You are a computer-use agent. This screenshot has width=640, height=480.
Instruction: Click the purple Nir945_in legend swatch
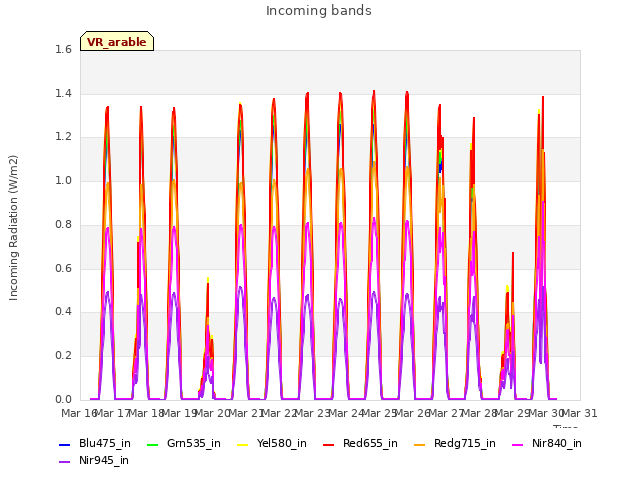(x=65, y=462)
